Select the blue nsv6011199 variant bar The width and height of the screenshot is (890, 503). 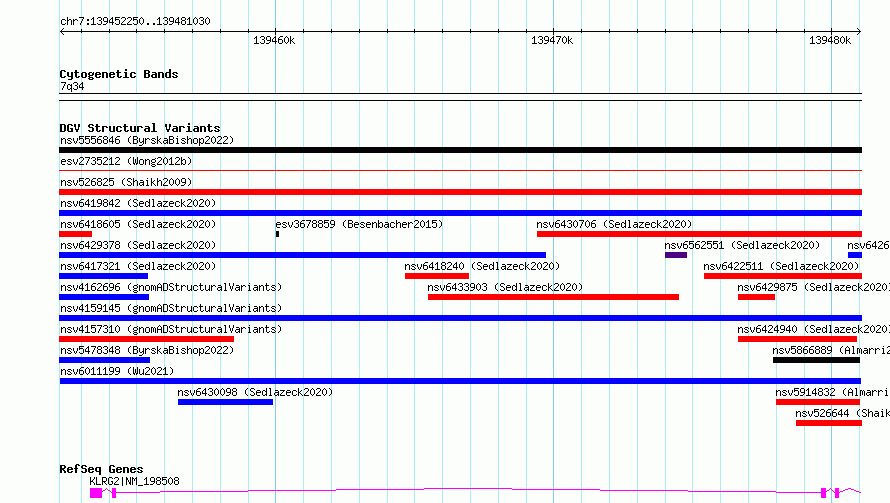[460, 381]
